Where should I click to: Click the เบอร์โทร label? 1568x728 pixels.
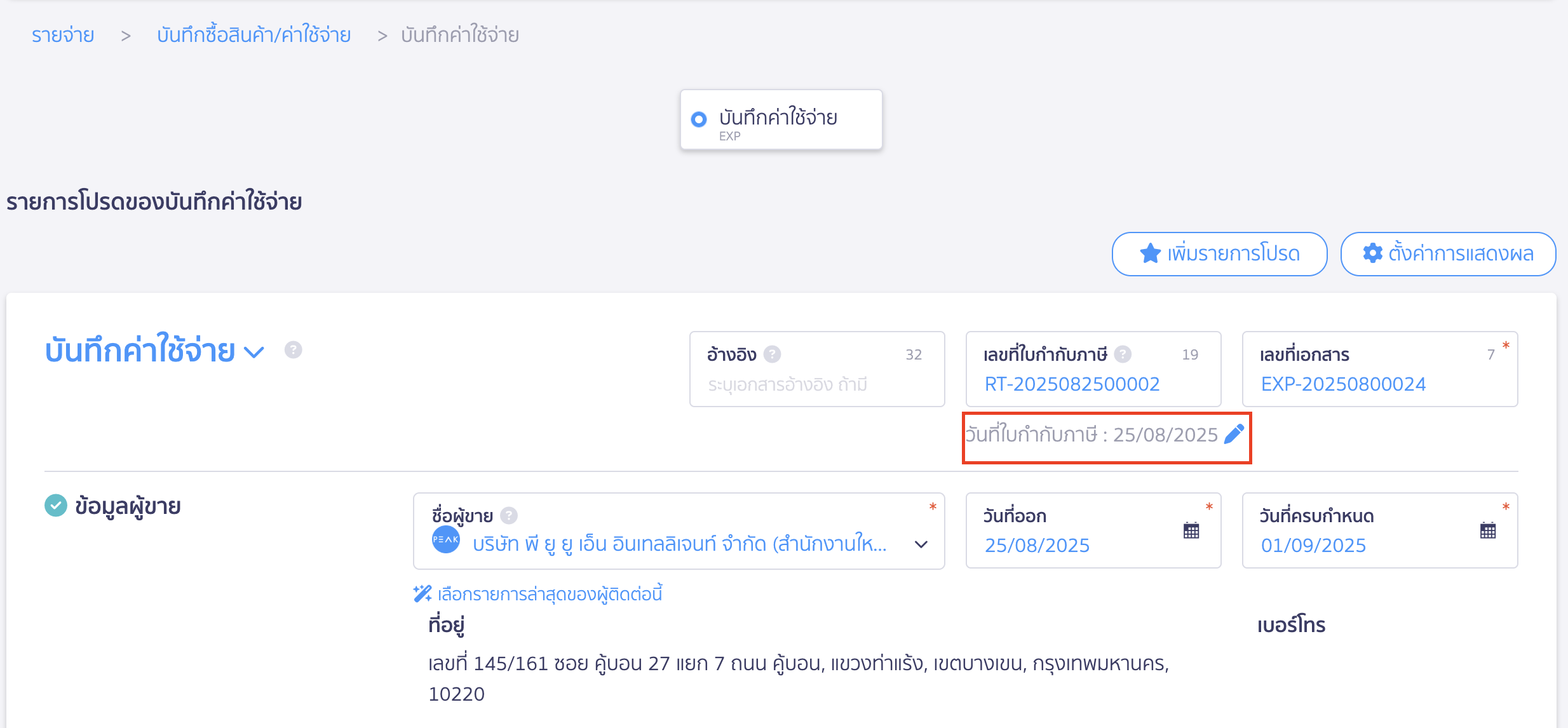[1292, 625]
